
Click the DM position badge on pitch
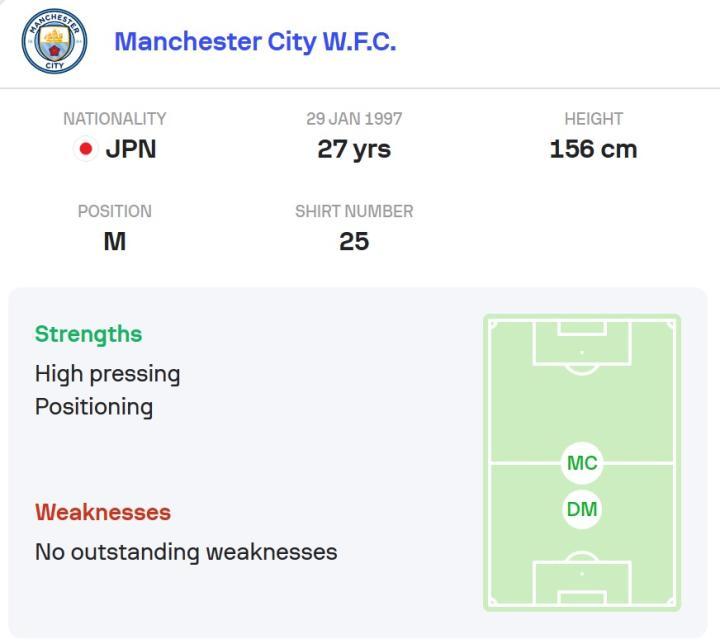point(582,509)
